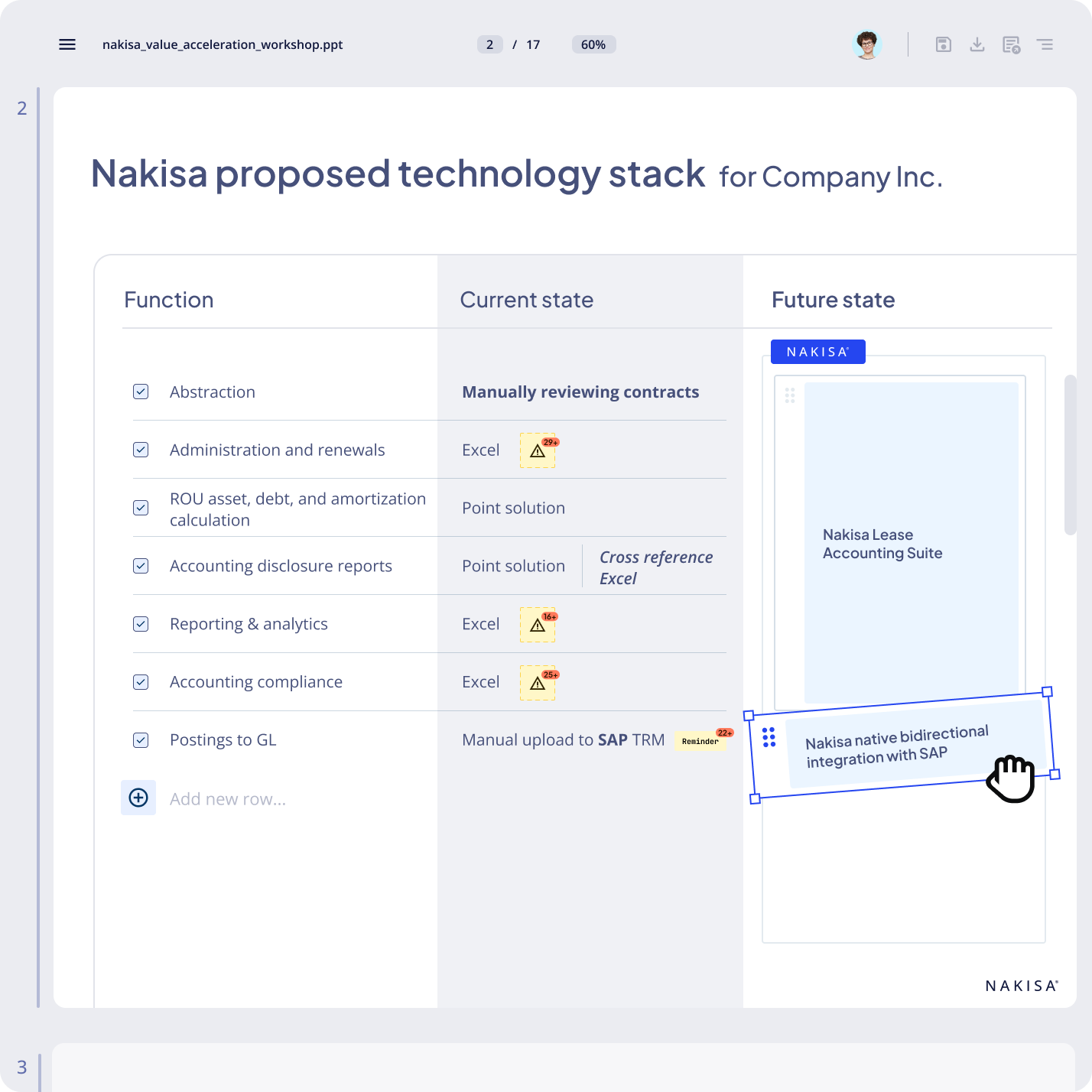Viewport: 1092px width, 1092px height.
Task: Click bottom-left resize handle of selected card
Action: [755, 798]
